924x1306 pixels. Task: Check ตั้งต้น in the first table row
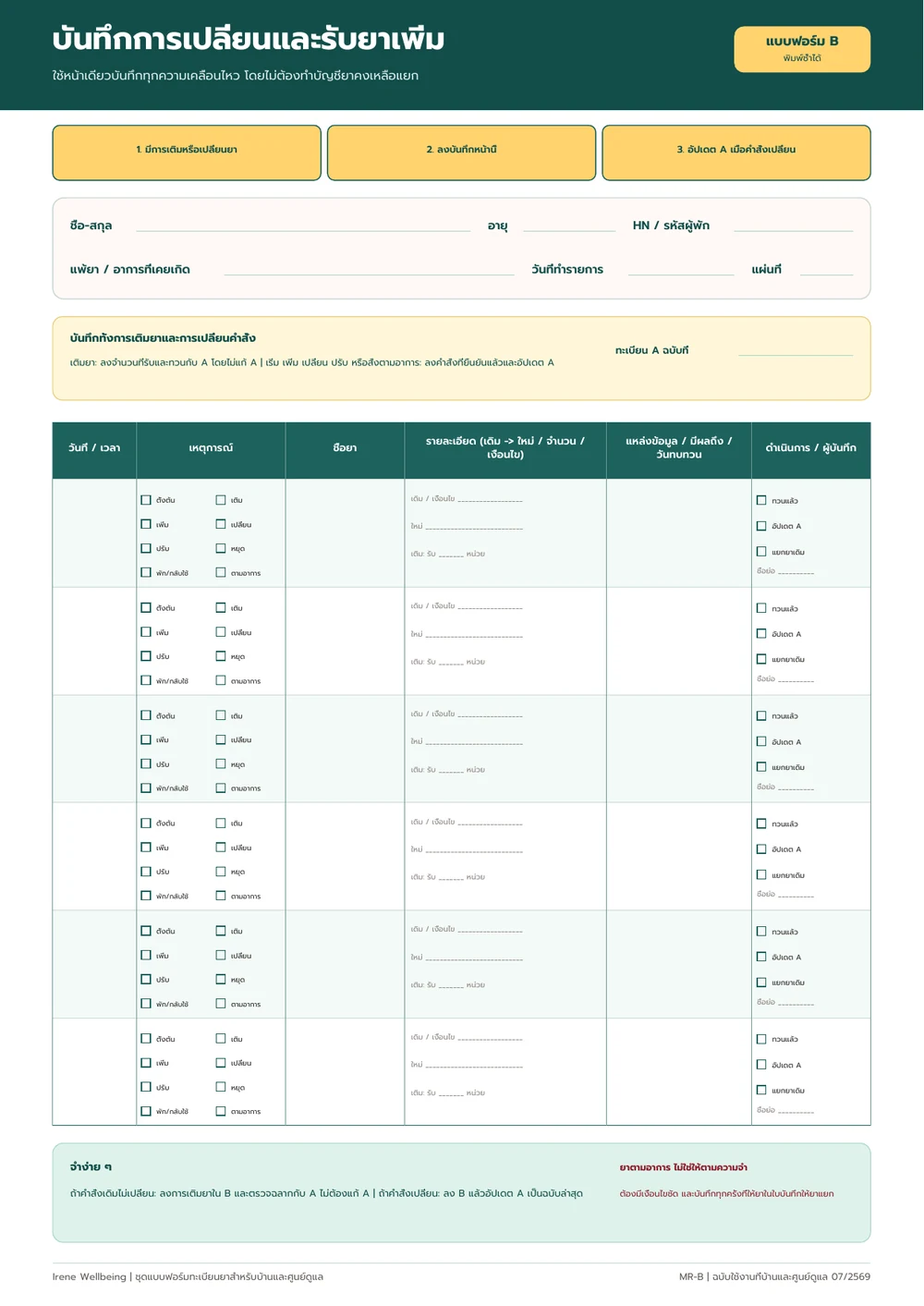tap(146, 500)
